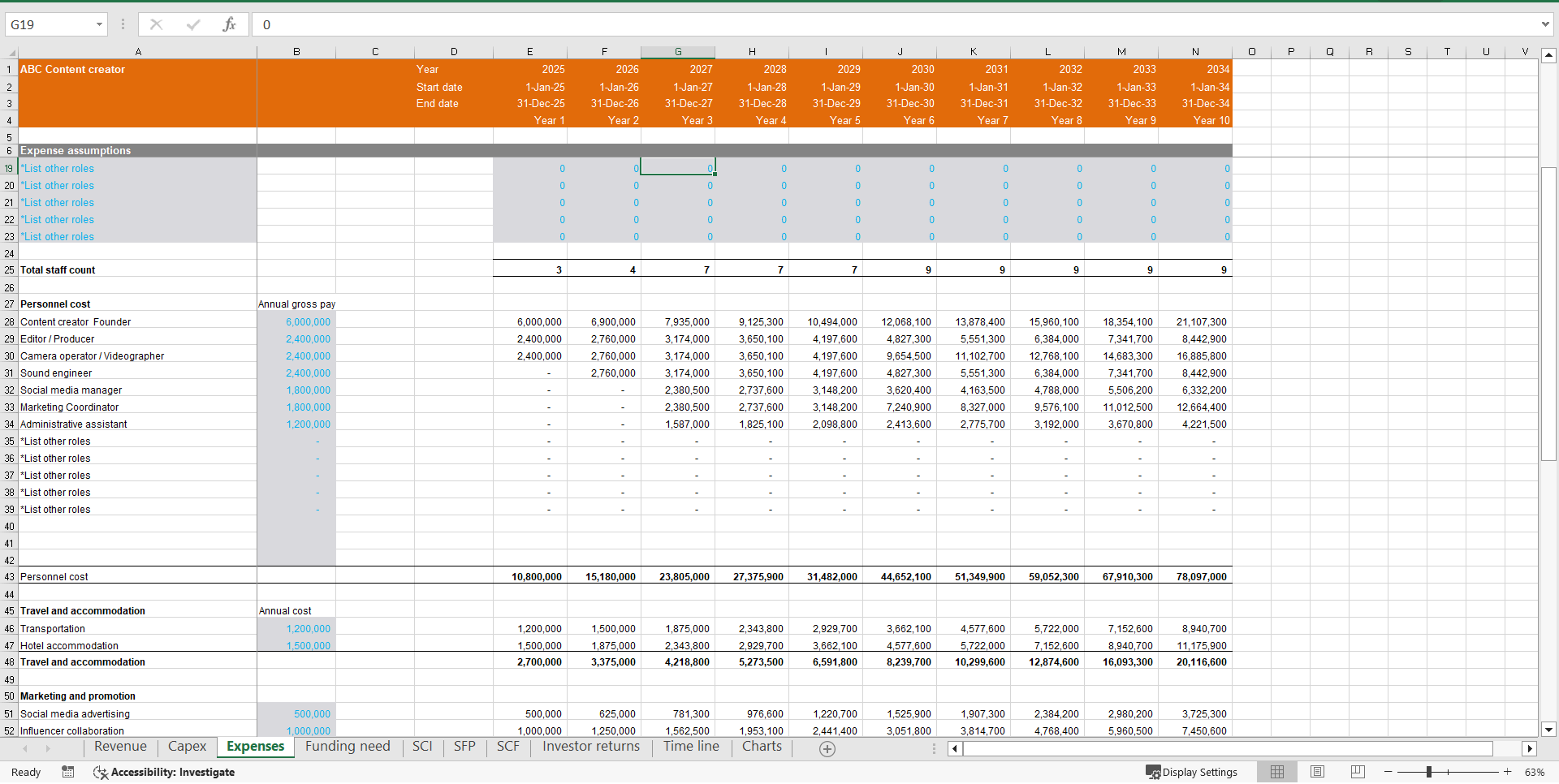Viewport: 1559px width, 784px height.
Task: Click the Marketing Coordinator row label
Action: (69, 407)
